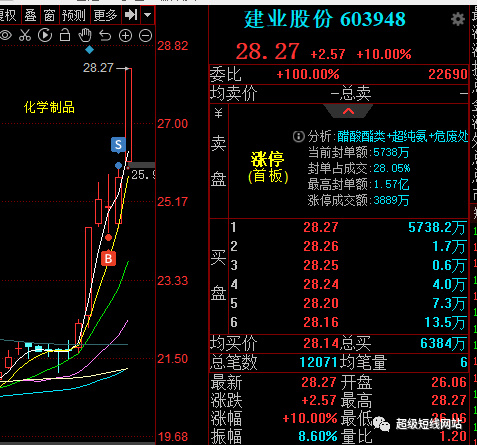Toggle the eye visibility icon in toolbar

(x=6, y=35)
